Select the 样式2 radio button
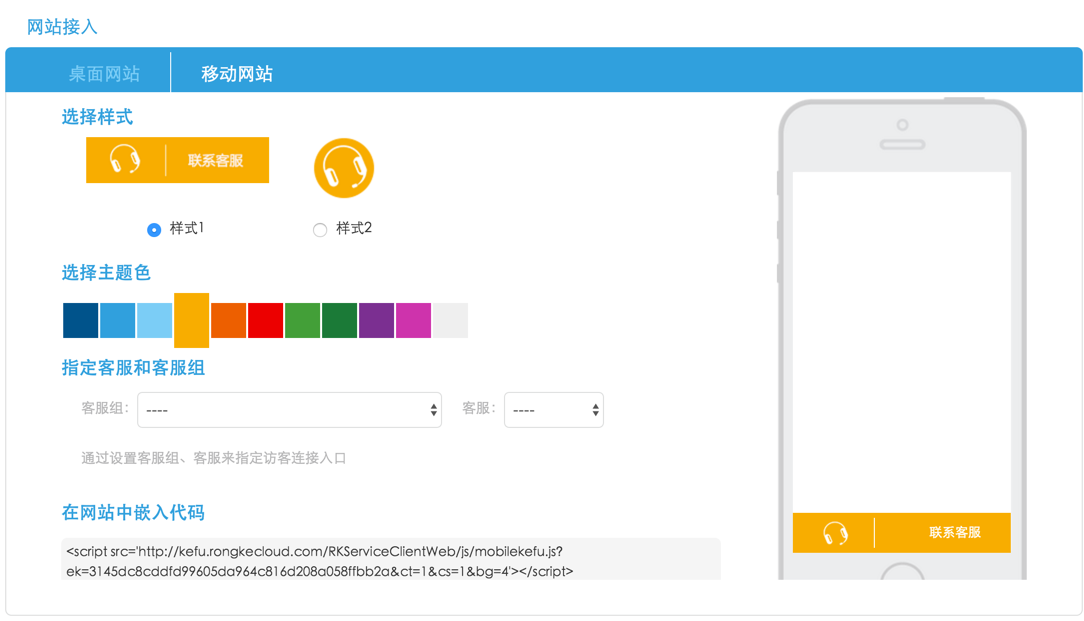 pos(320,230)
